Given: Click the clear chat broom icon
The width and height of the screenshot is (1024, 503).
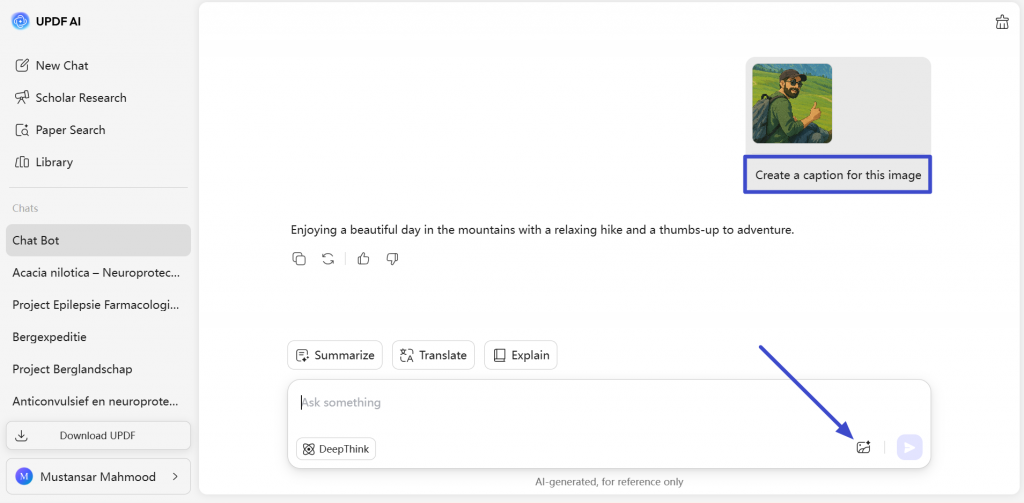Looking at the screenshot, I should click(x=1002, y=22).
